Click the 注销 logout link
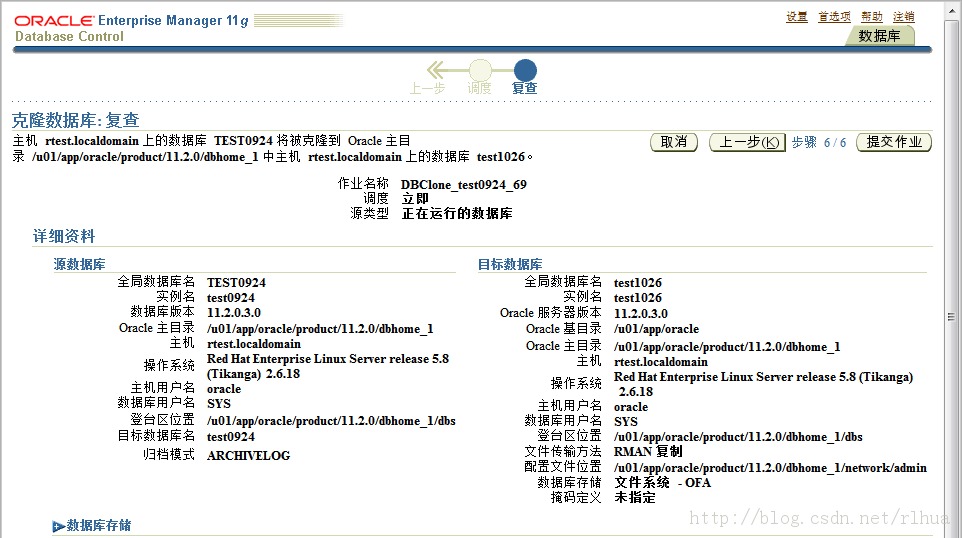 pyautogui.click(x=904, y=17)
